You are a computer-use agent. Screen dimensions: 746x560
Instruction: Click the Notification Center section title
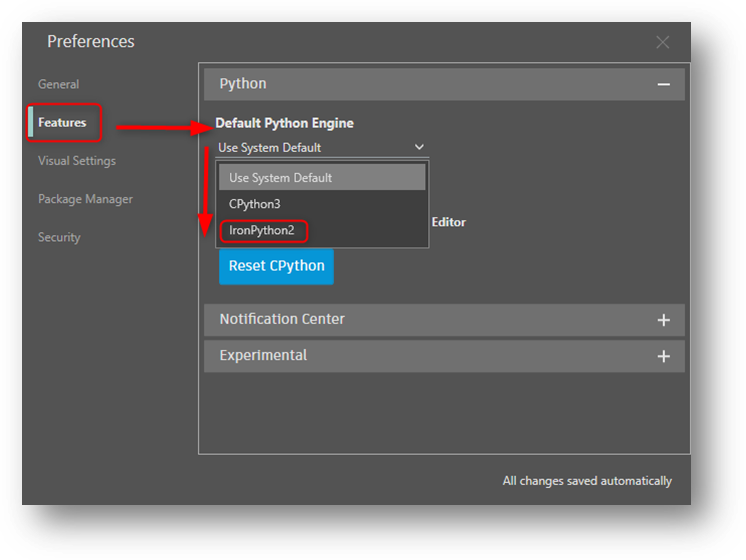(x=282, y=319)
